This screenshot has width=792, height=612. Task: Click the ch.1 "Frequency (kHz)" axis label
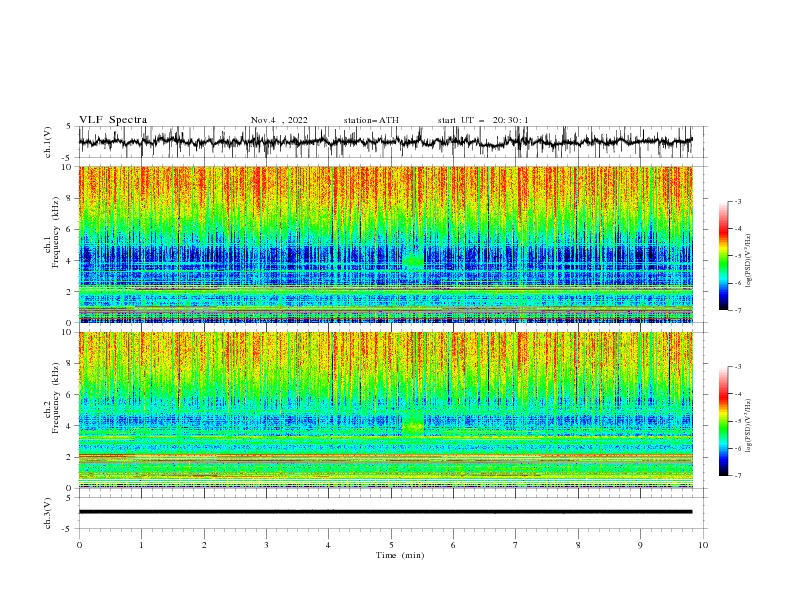click(x=55, y=232)
